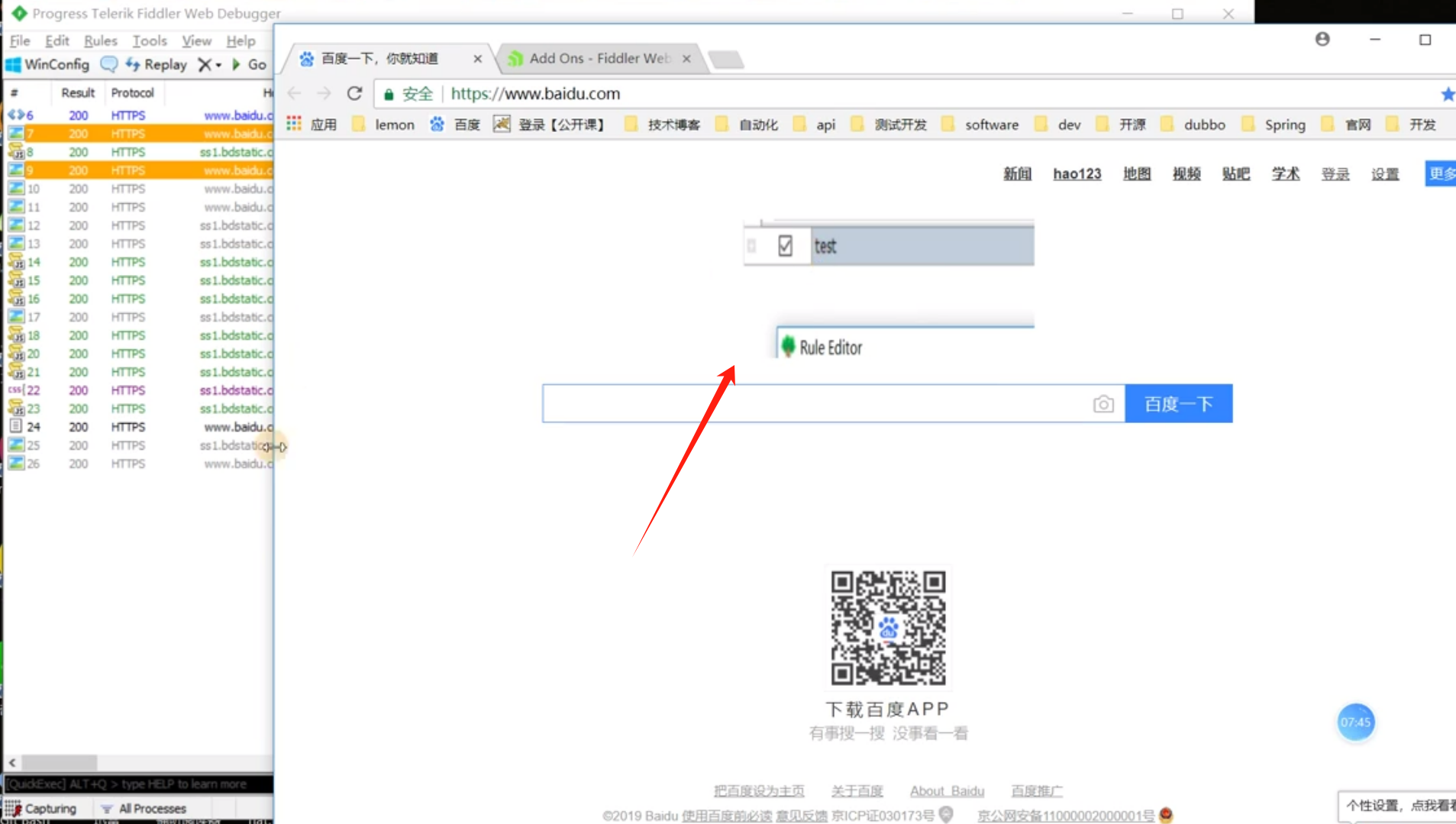The height and width of the screenshot is (824, 1456).
Task: Open 技术博客 bookmark folder
Action: click(x=663, y=124)
